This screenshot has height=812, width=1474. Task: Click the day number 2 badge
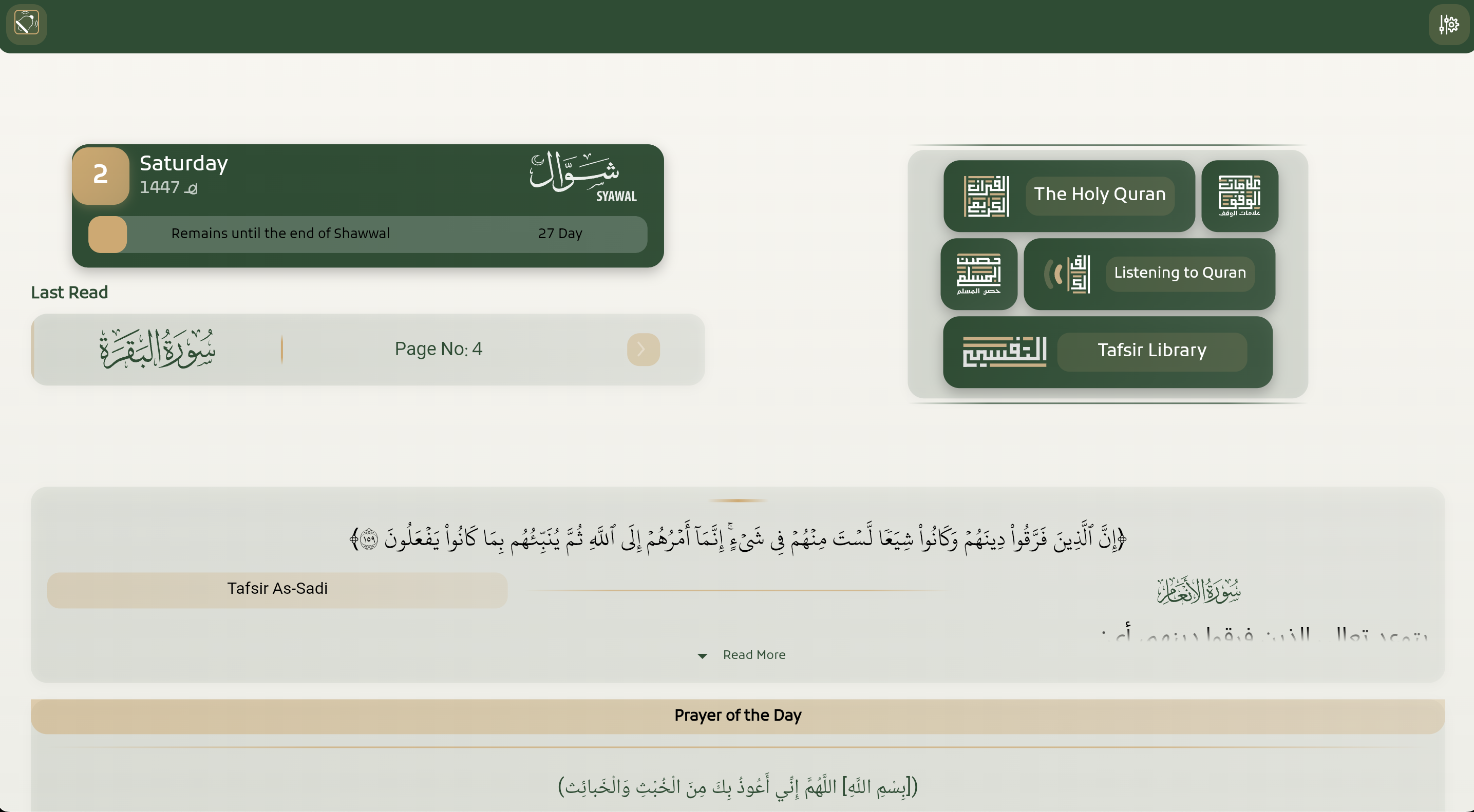[x=100, y=176]
